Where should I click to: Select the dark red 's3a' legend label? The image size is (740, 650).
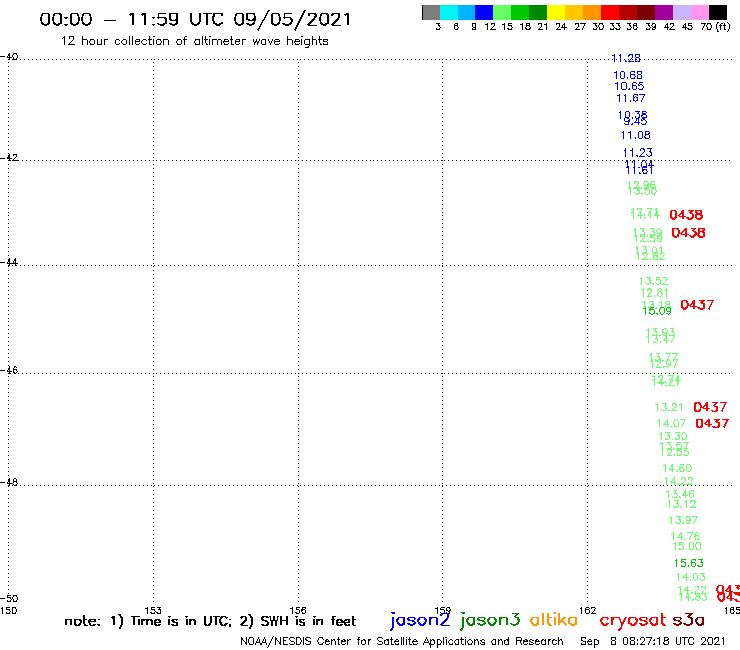(x=688, y=620)
